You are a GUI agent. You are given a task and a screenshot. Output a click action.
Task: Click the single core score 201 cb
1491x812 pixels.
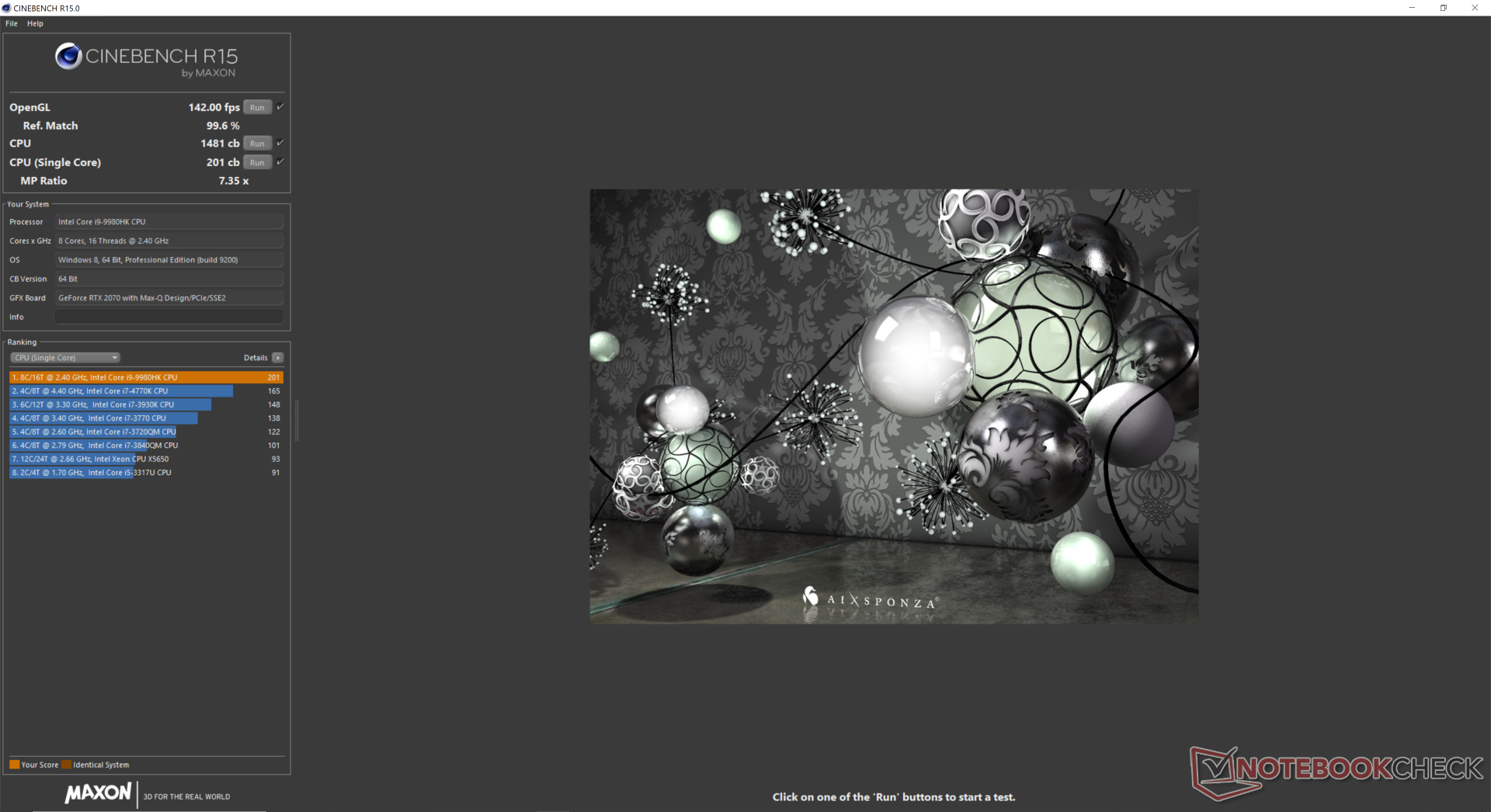223,162
